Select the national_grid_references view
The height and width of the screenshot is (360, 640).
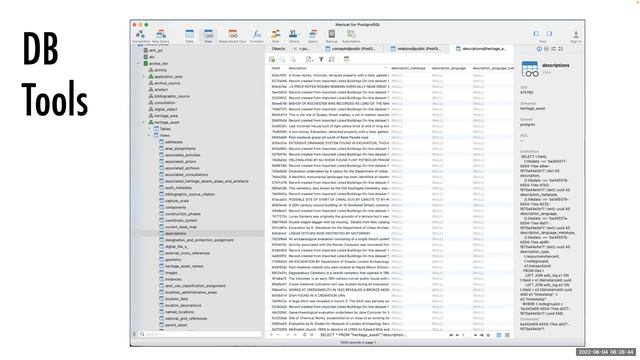186,318
